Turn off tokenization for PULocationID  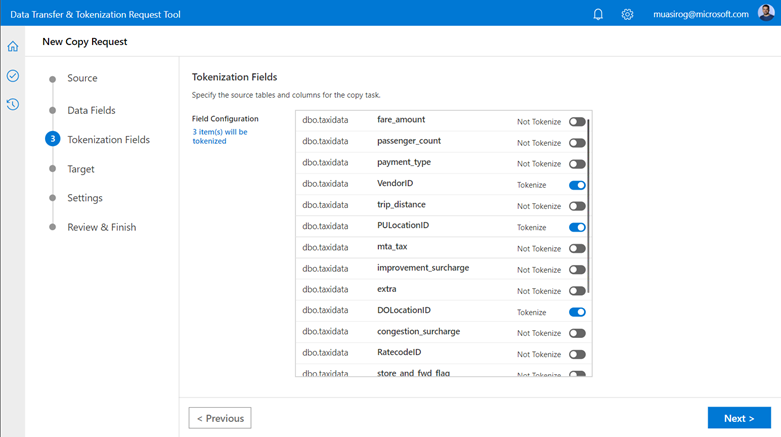(x=577, y=227)
